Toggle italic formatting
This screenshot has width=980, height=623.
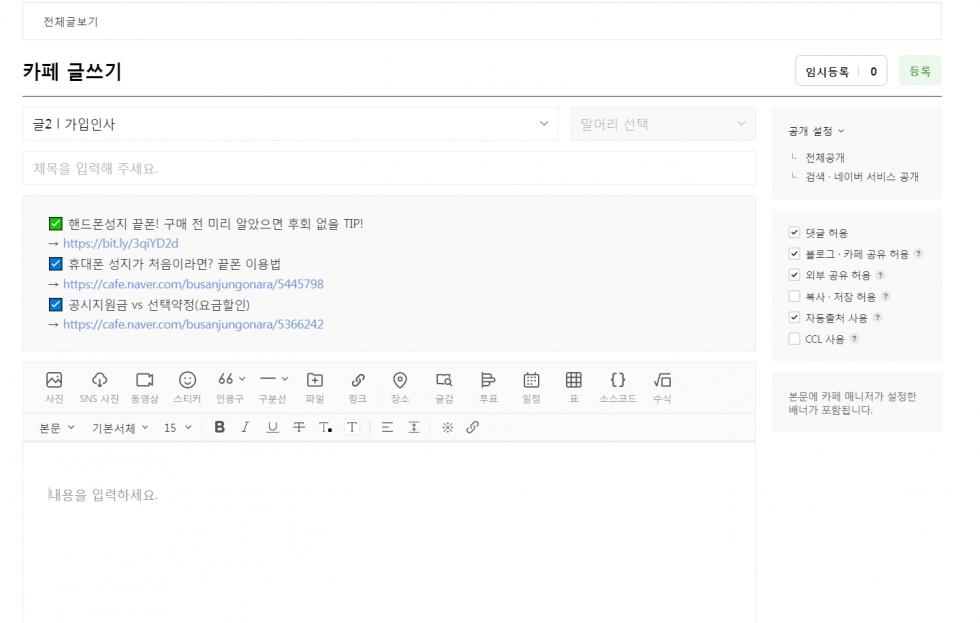245,427
